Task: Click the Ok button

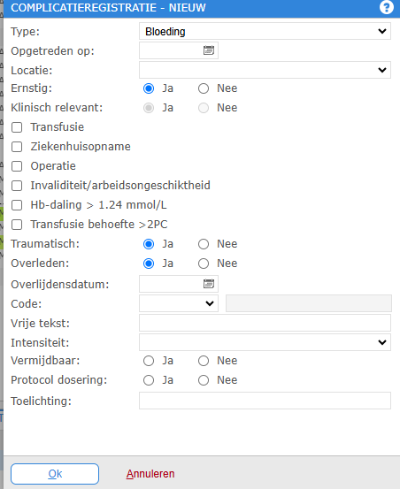Action: (55, 474)
